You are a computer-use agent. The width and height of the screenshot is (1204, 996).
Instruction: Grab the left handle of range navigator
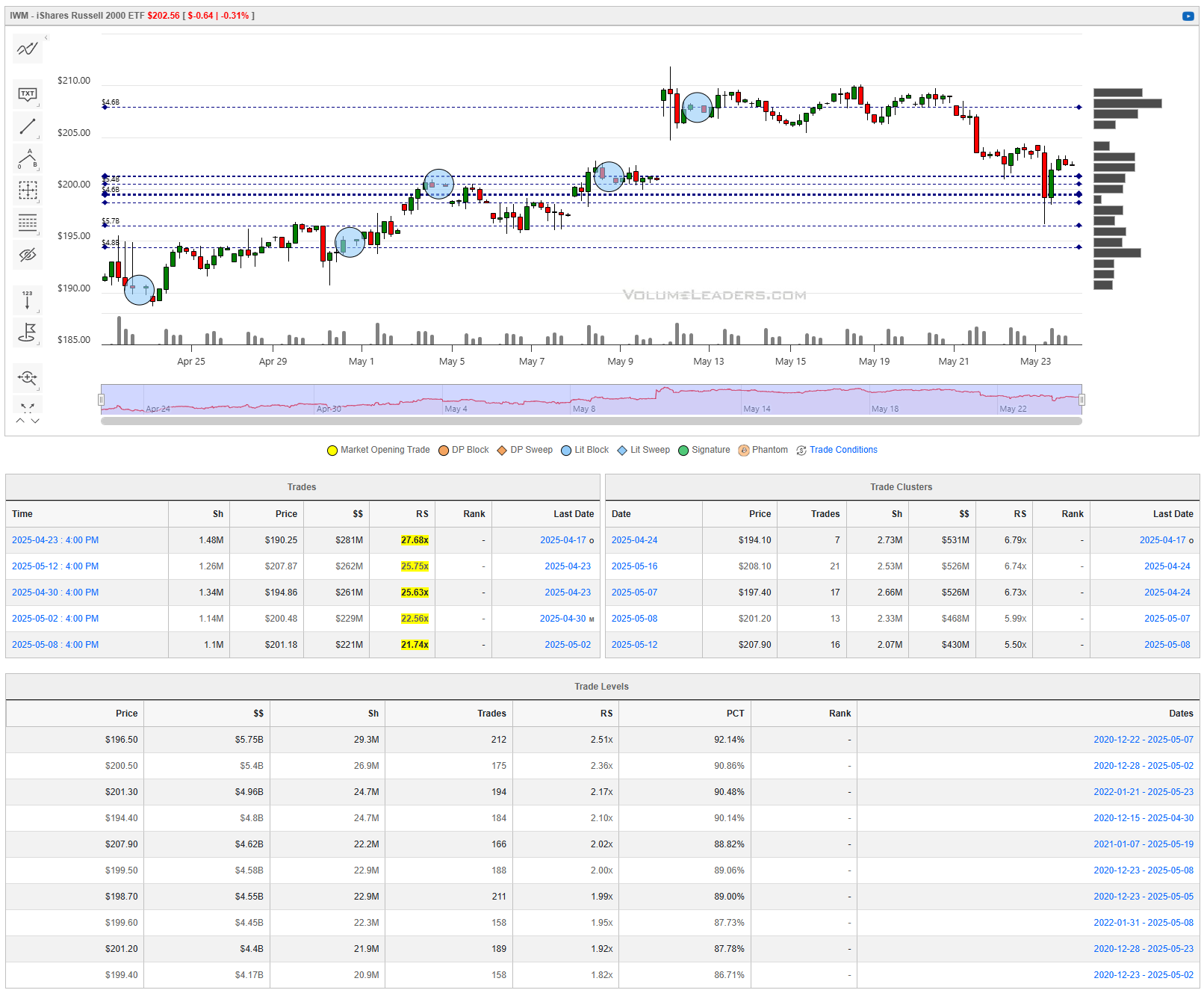(102, 400)
